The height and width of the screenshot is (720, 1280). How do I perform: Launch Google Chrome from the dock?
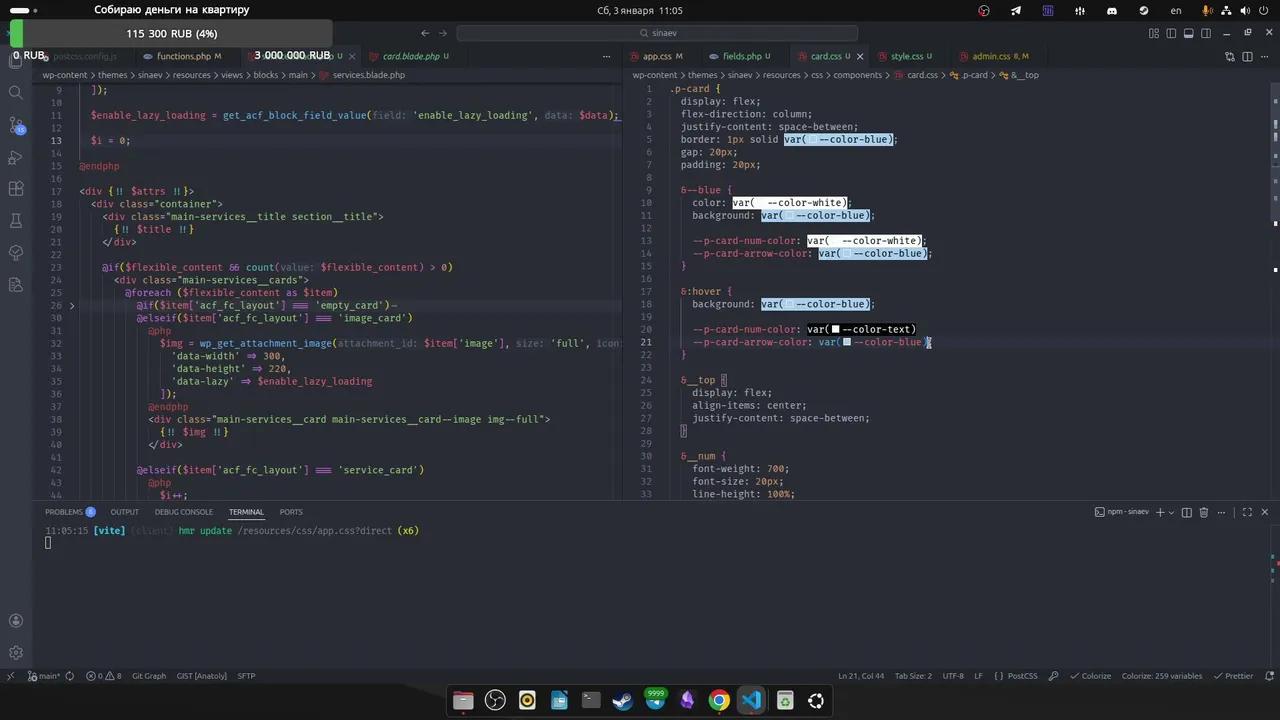point(719,701)
